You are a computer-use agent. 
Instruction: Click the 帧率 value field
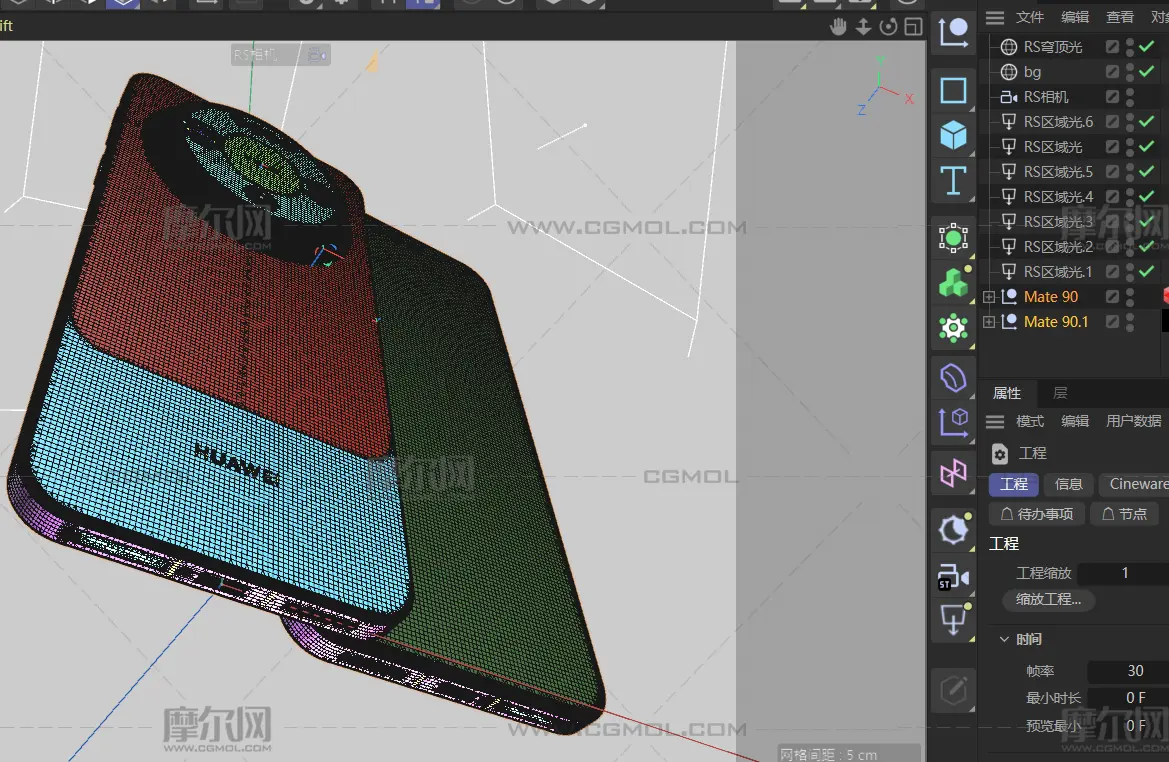coord(1128,670)
